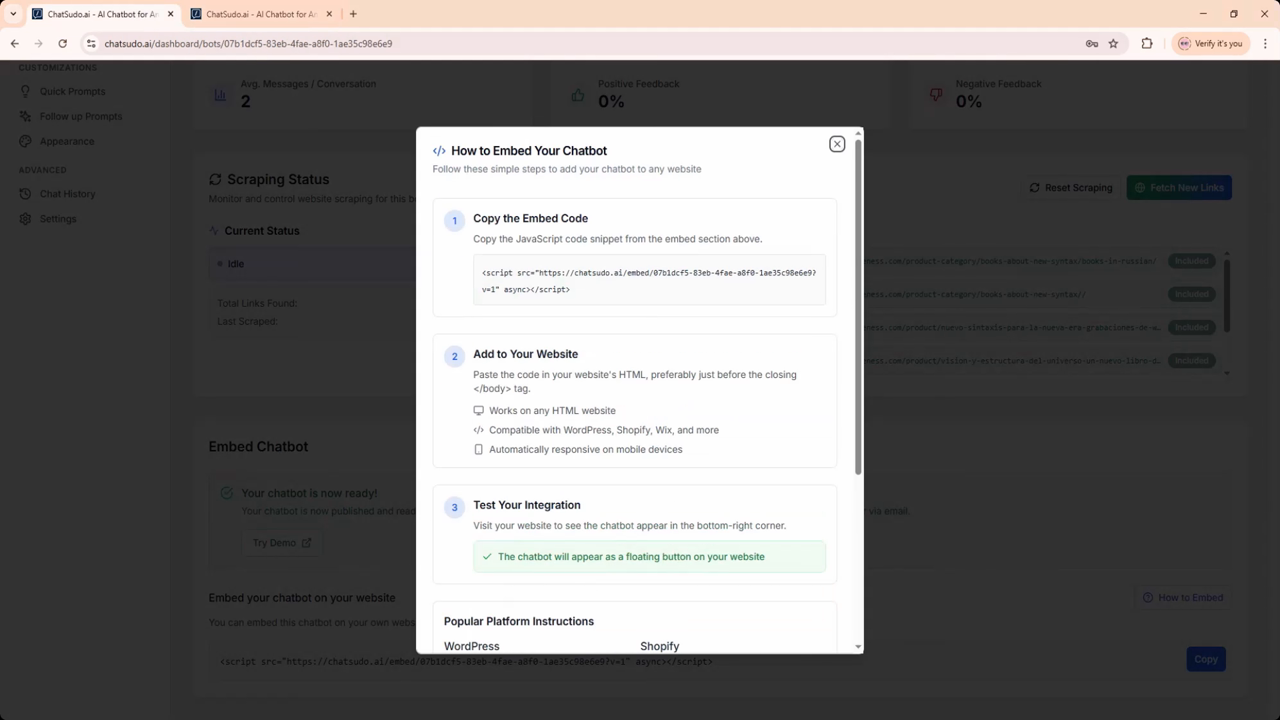Viewport: 1280px width, 720px height.
Task: Click the thumbs-up Positive Feedback icon
Action: tap(578, 95)
